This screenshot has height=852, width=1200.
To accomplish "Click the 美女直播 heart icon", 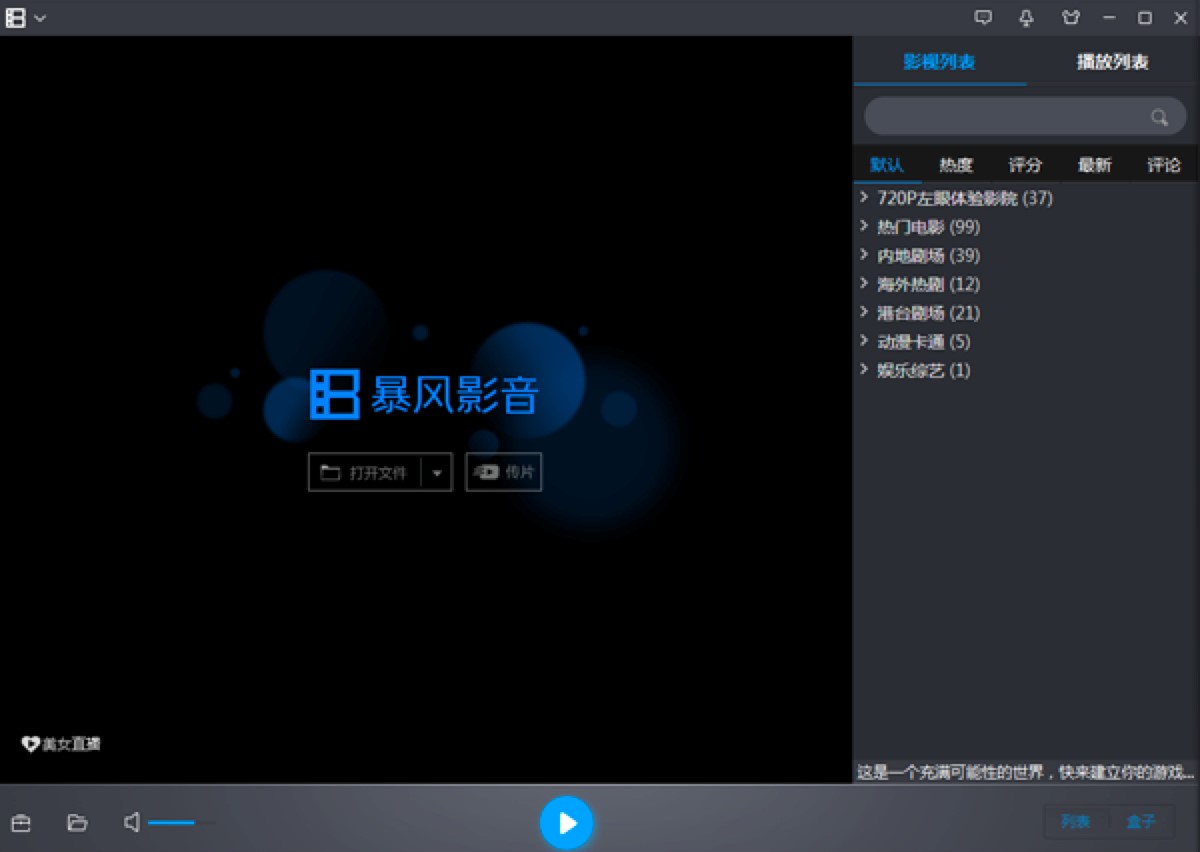I will (30, 744).
